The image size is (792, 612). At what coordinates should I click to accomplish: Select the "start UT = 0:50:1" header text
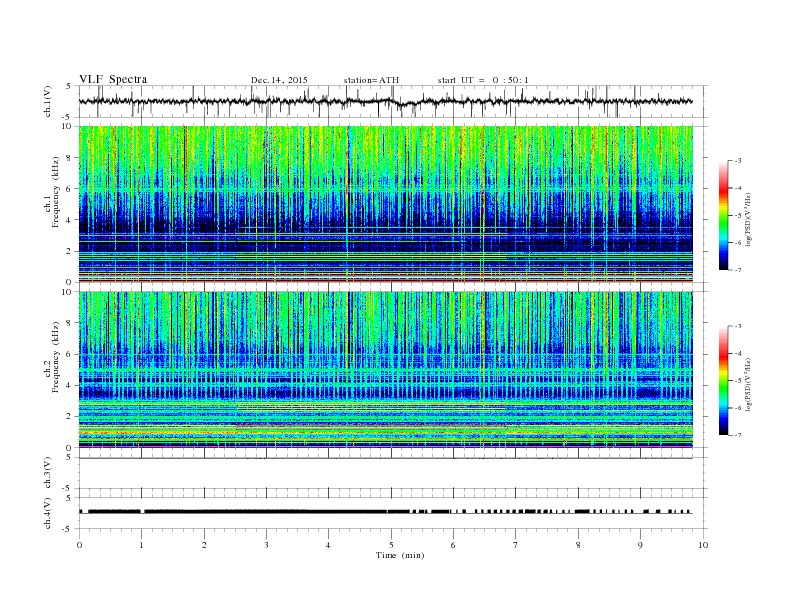point(483,80)
